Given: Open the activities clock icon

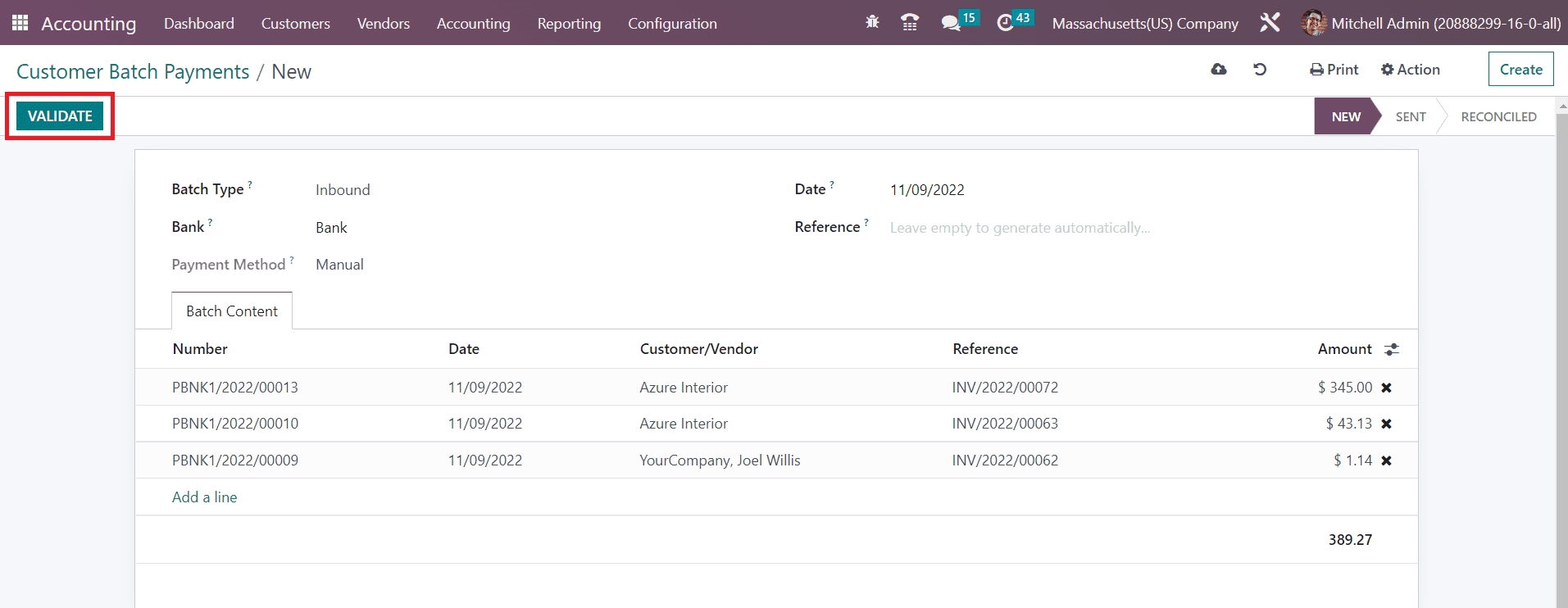Looking at the screenshot, I should (1005, 23).
